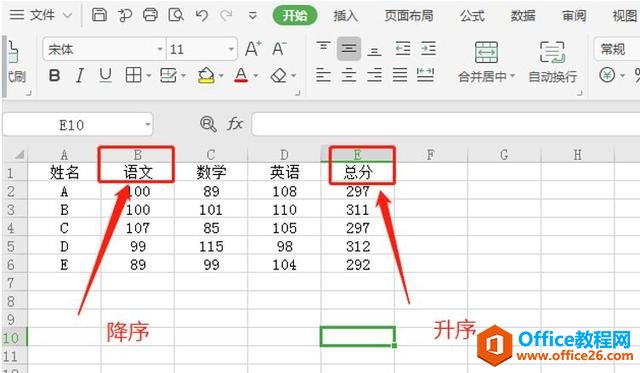
Task: Open the 常规 number format dropdown
Action: [x=617, y=49]
